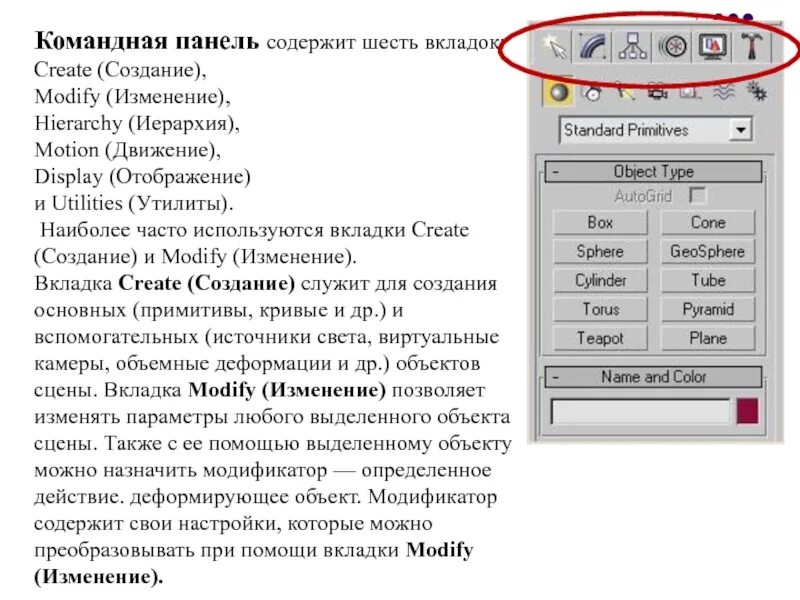Switch to the Modify tab
Screen dimensions: 800x600
click(x=592, y=46)
